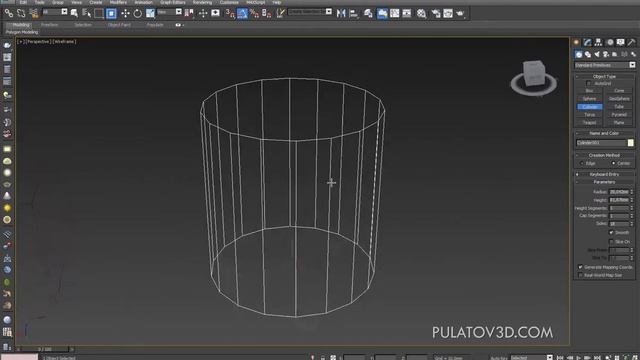Click the Box primitive button

coord(589,91)
